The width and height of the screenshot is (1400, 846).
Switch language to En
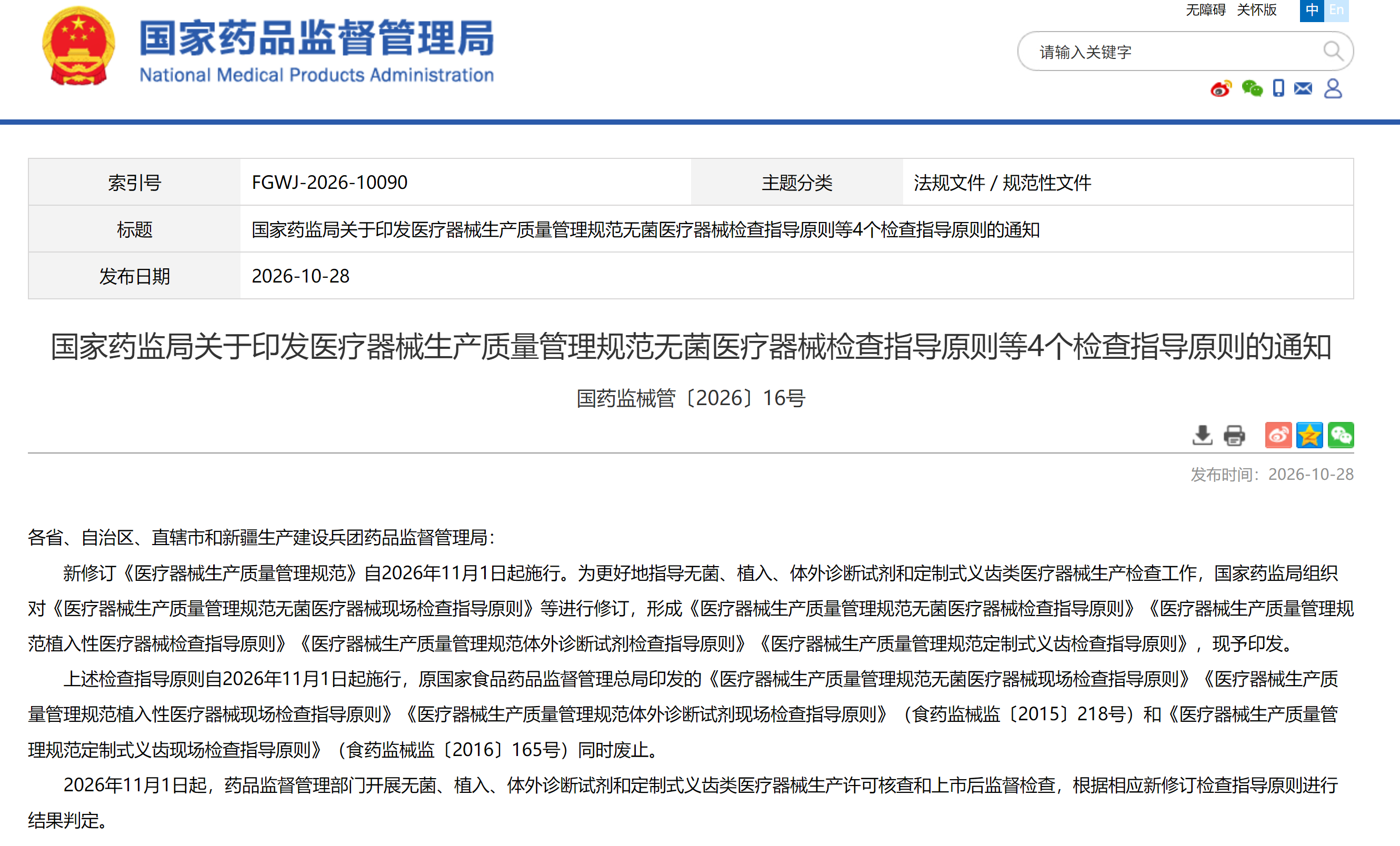1336,10
